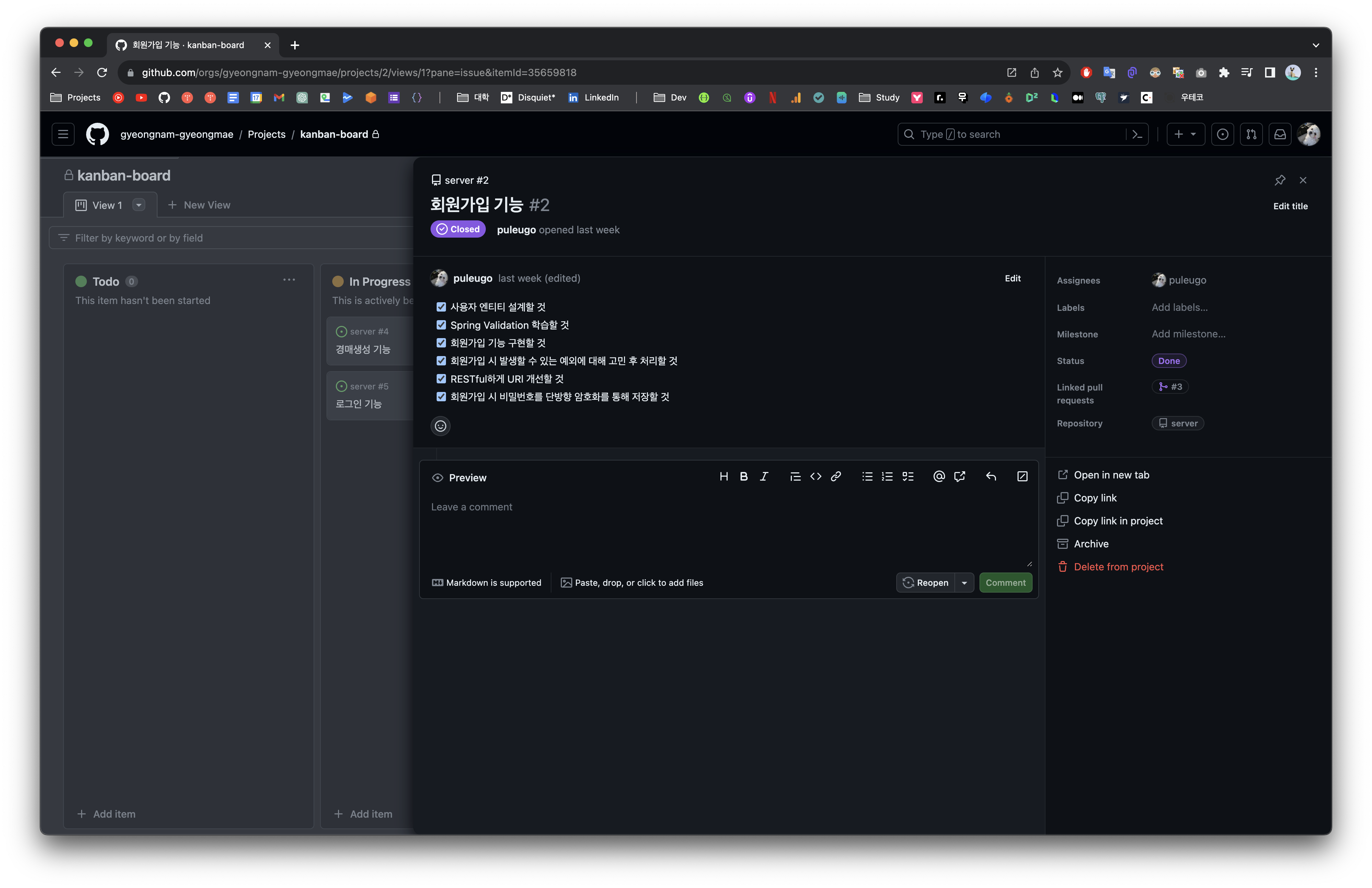Uncheck the 'Spring Validation 학습할 것' checkbox
Screen dimensions: 1372x888
coord(441,325)
